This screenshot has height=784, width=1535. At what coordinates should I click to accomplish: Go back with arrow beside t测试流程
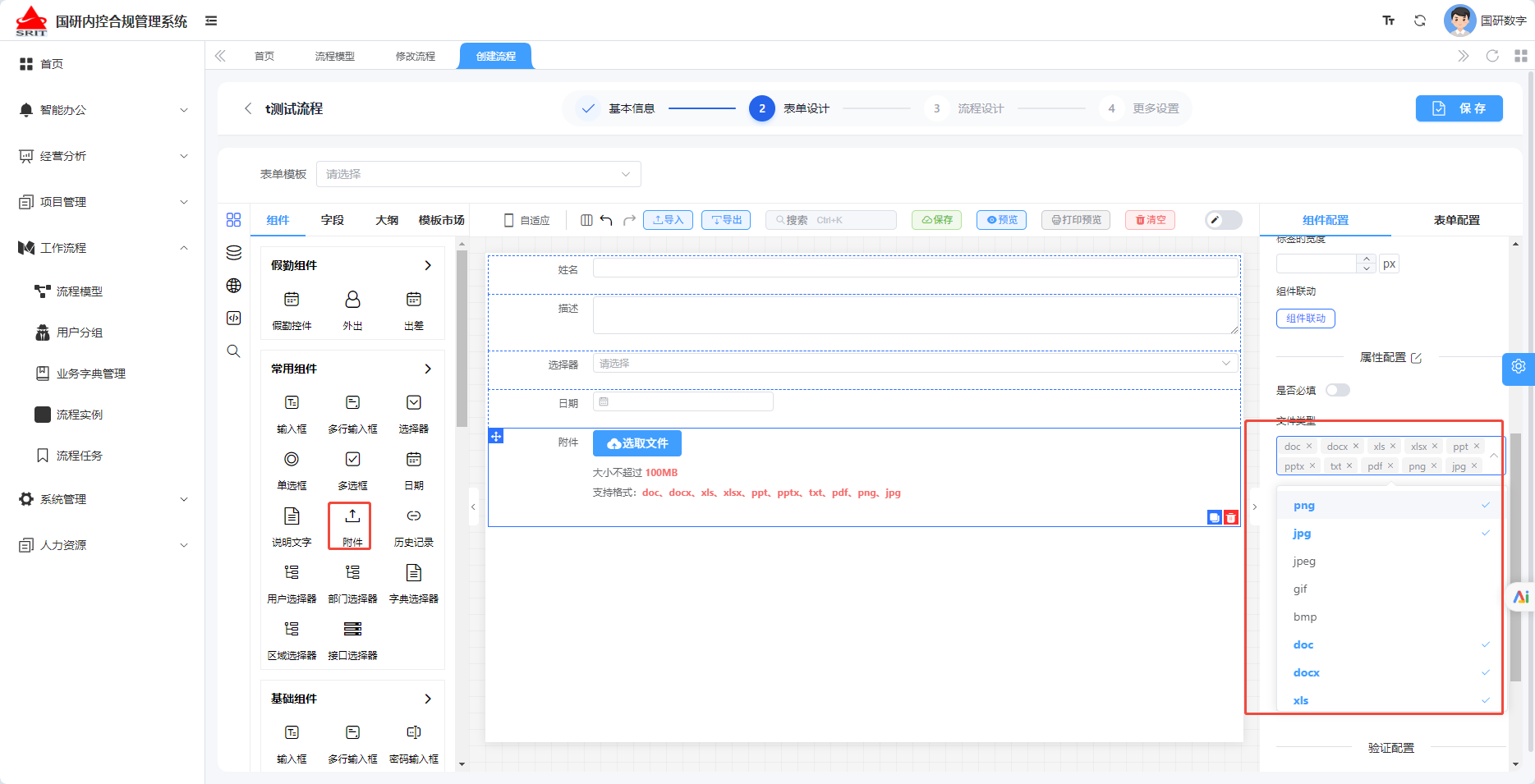point(247,108)
